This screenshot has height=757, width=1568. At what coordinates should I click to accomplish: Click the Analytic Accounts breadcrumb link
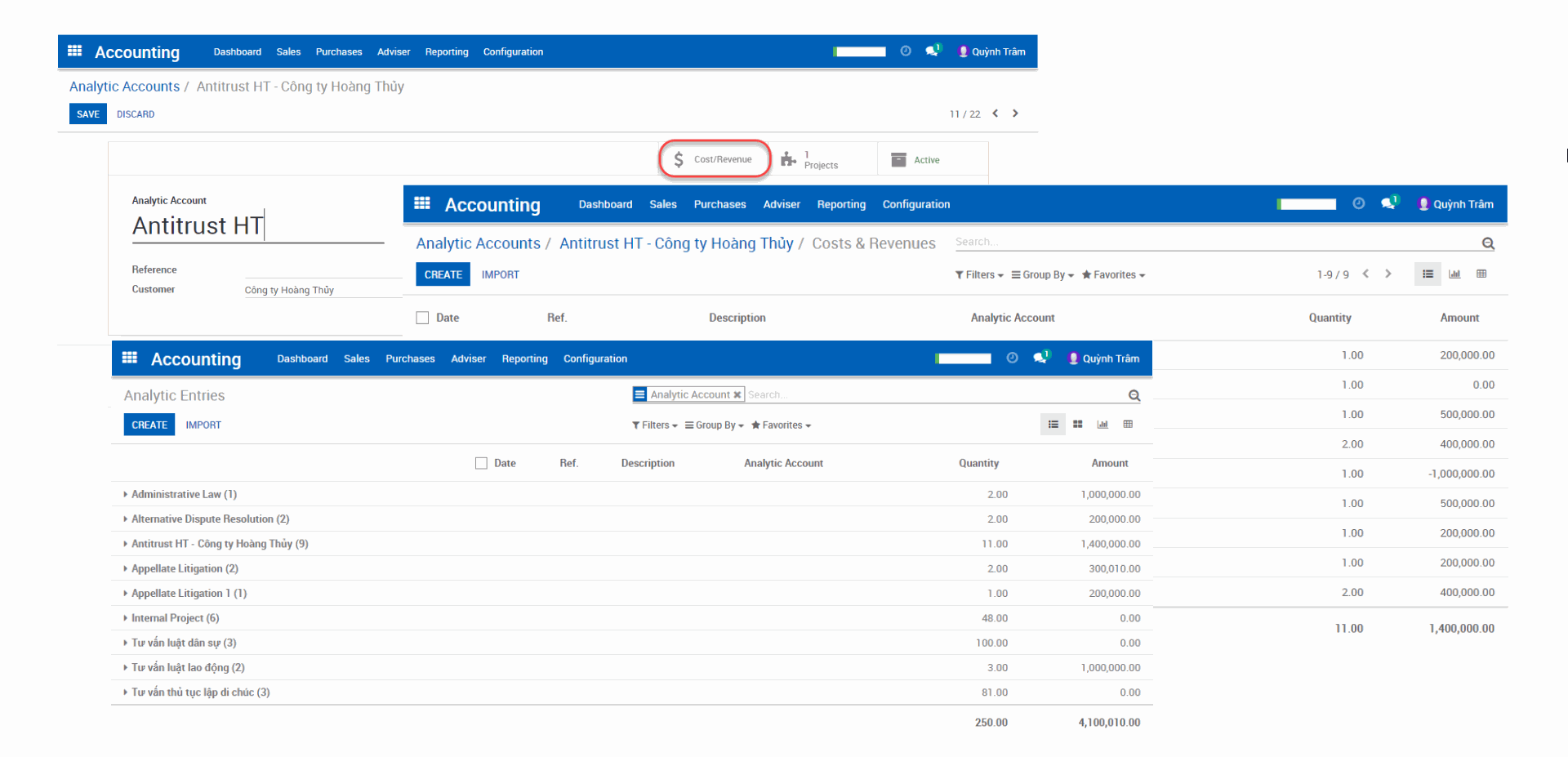point(124,86)
